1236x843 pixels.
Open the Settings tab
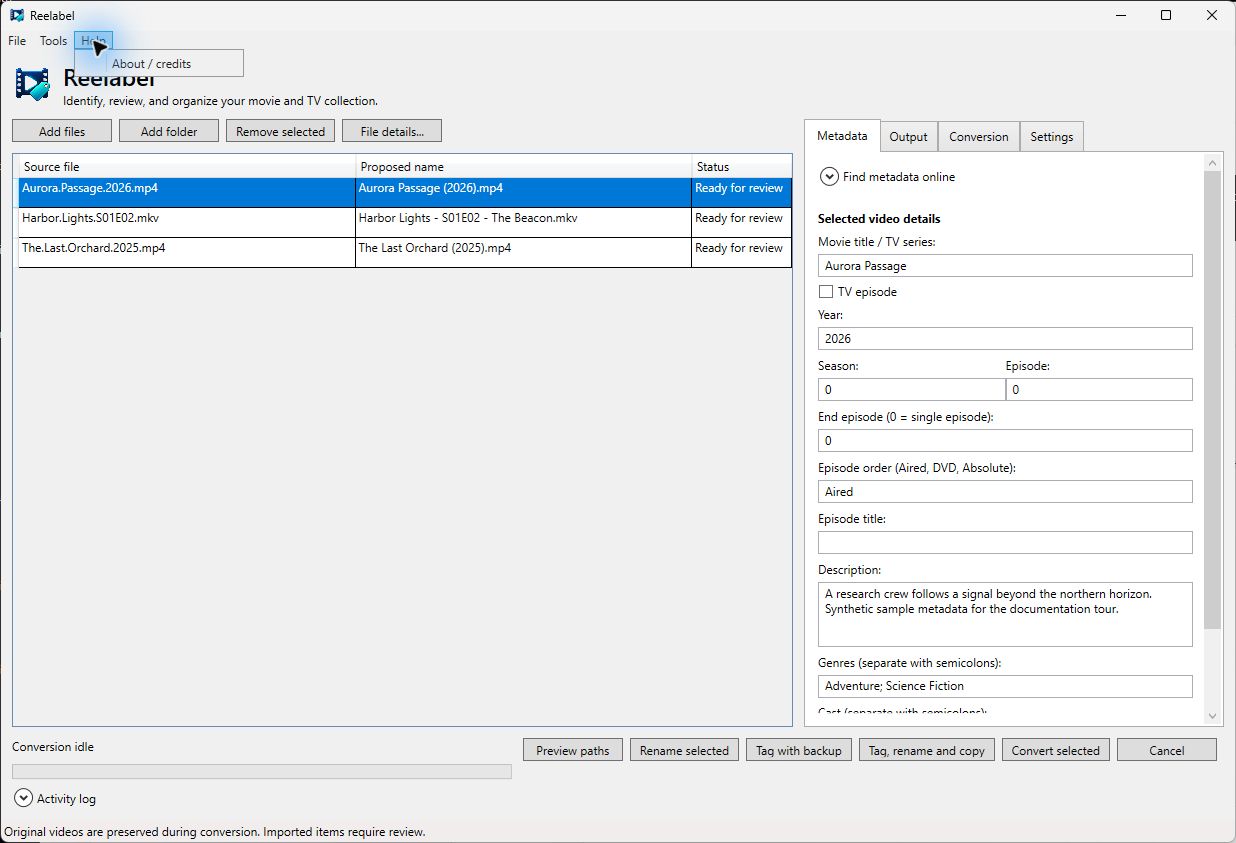(x=1051, y=137)
